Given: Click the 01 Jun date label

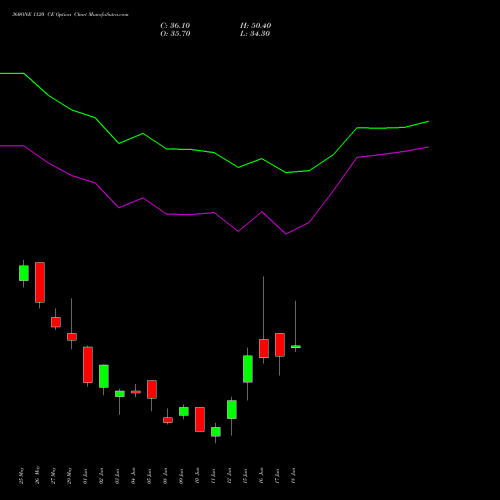Looking at the screenshot, I should click(x=86, y=476).
